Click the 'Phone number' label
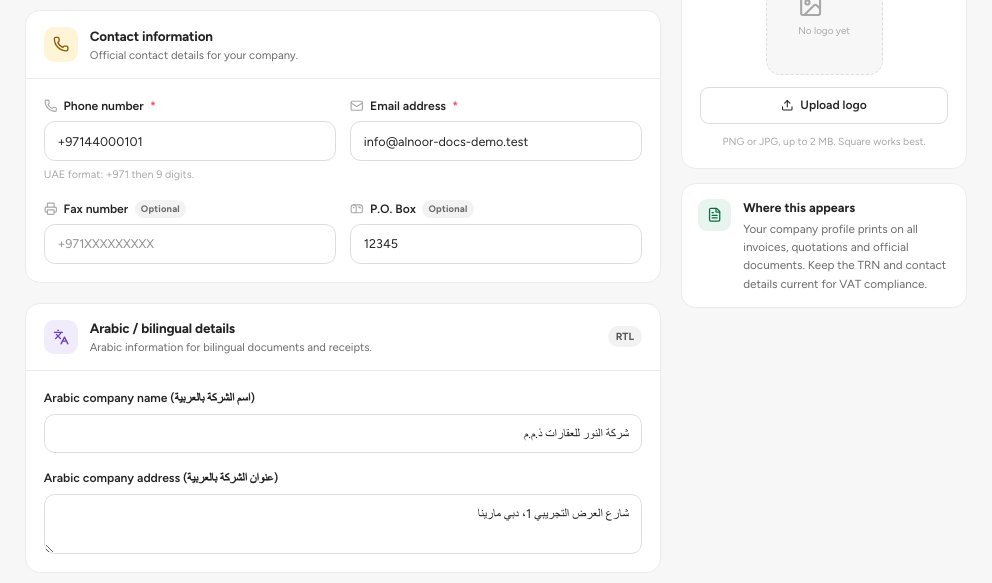Screen dimensions: 992x583 point(104,106)
